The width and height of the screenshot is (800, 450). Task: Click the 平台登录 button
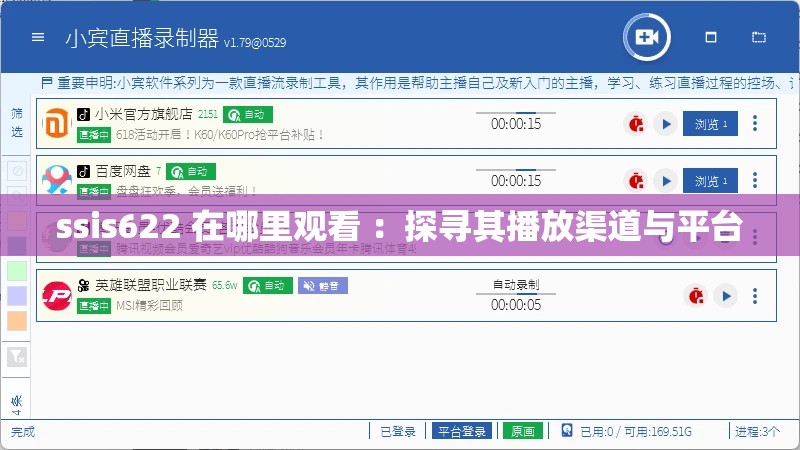[x=462, y=431]
